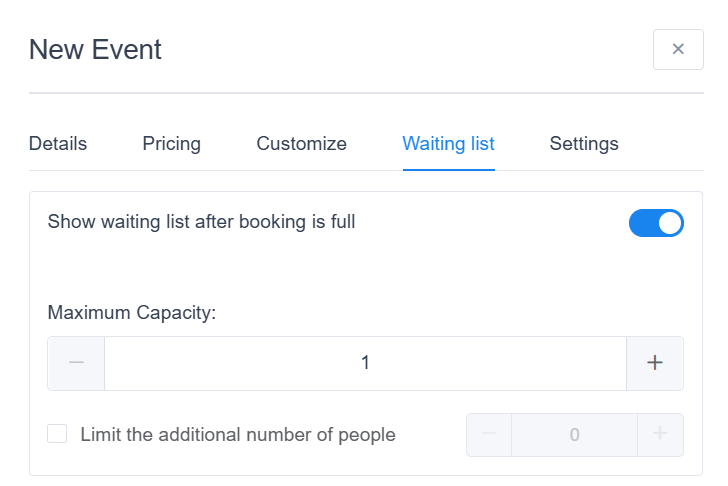Click the minus for additional people limit
The image size is (728, 486).
tap(489, 435)
